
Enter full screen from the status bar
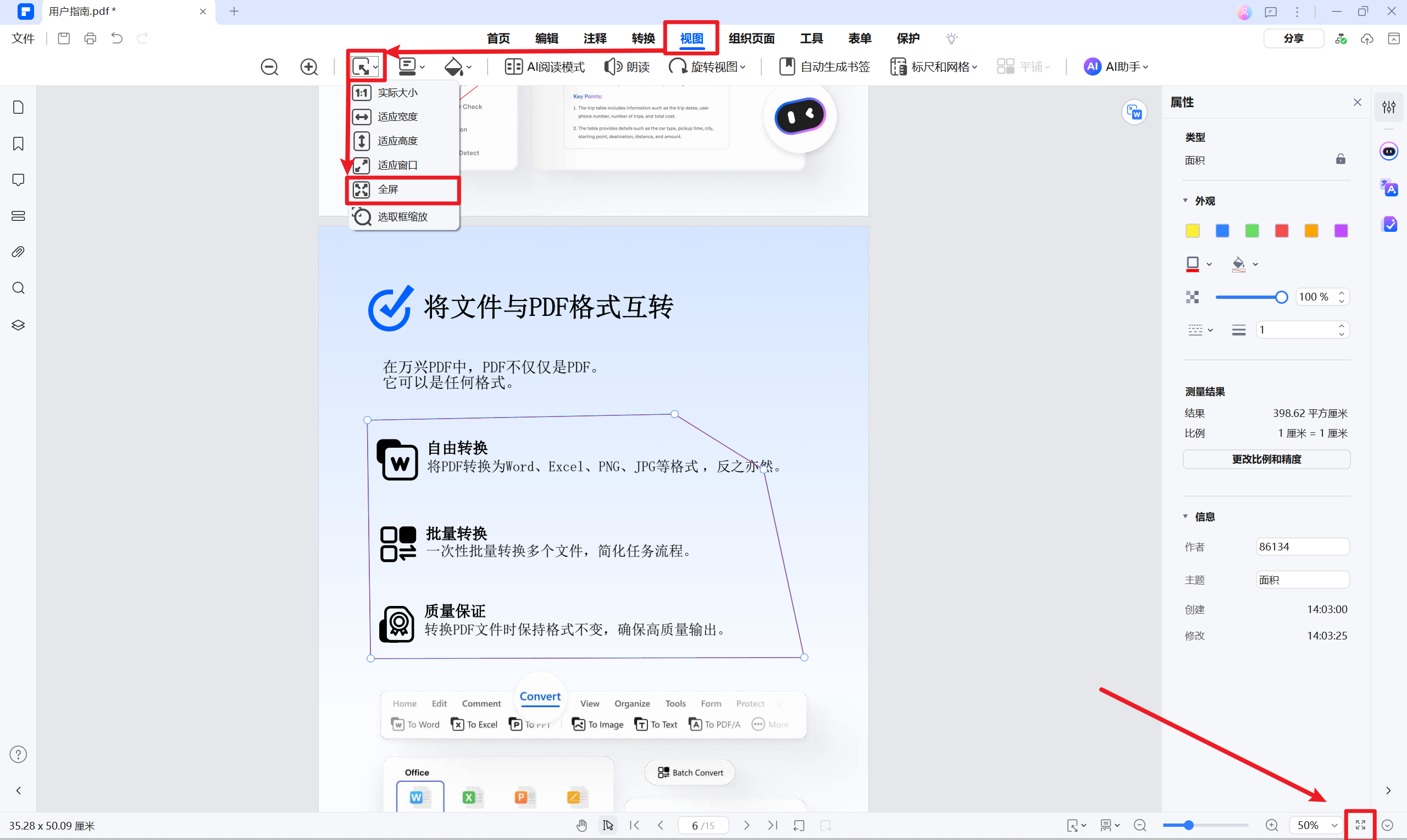click(x=1361, y=825)
